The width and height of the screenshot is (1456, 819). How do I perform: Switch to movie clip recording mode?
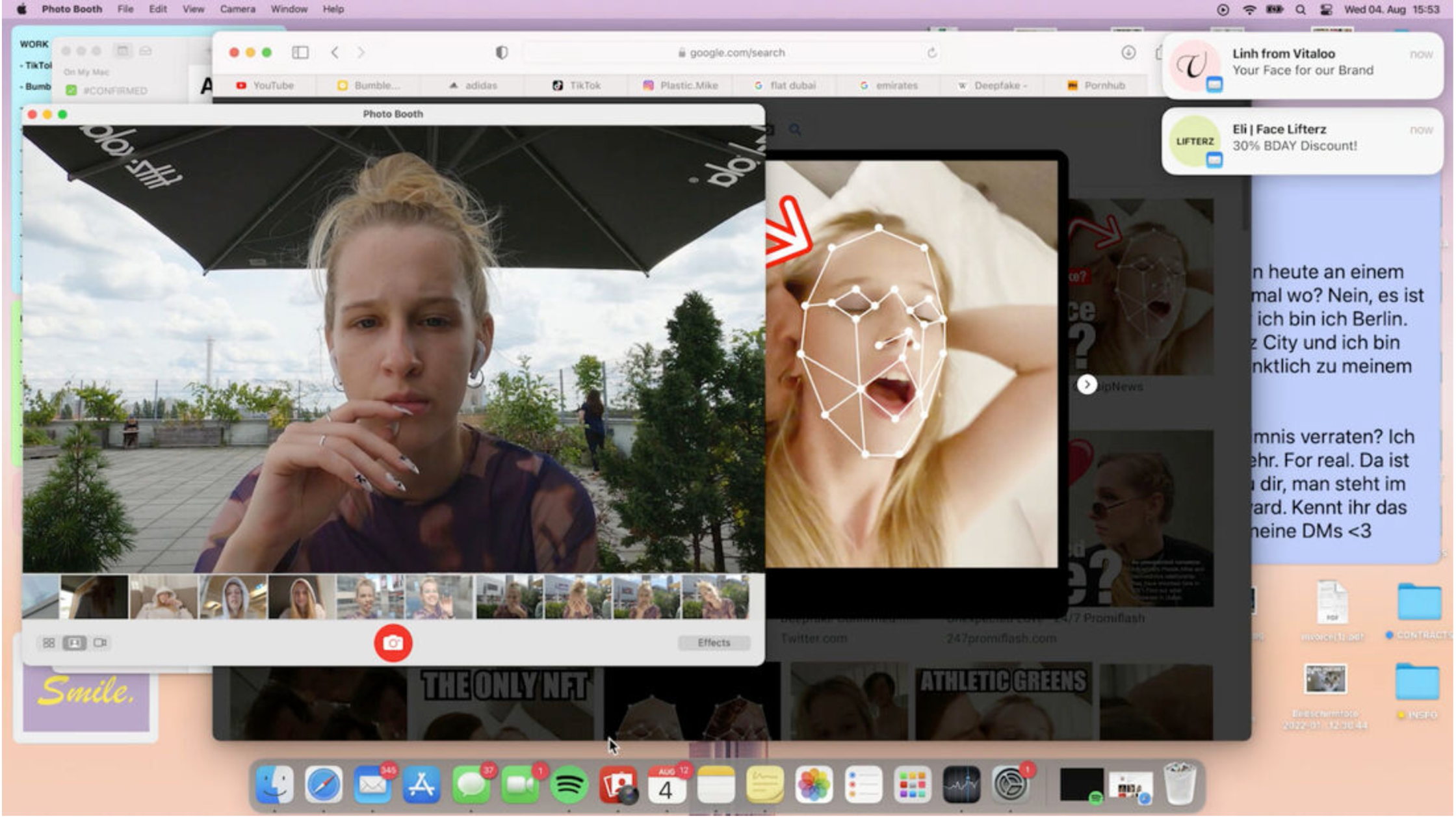click(x=99, y=643)
